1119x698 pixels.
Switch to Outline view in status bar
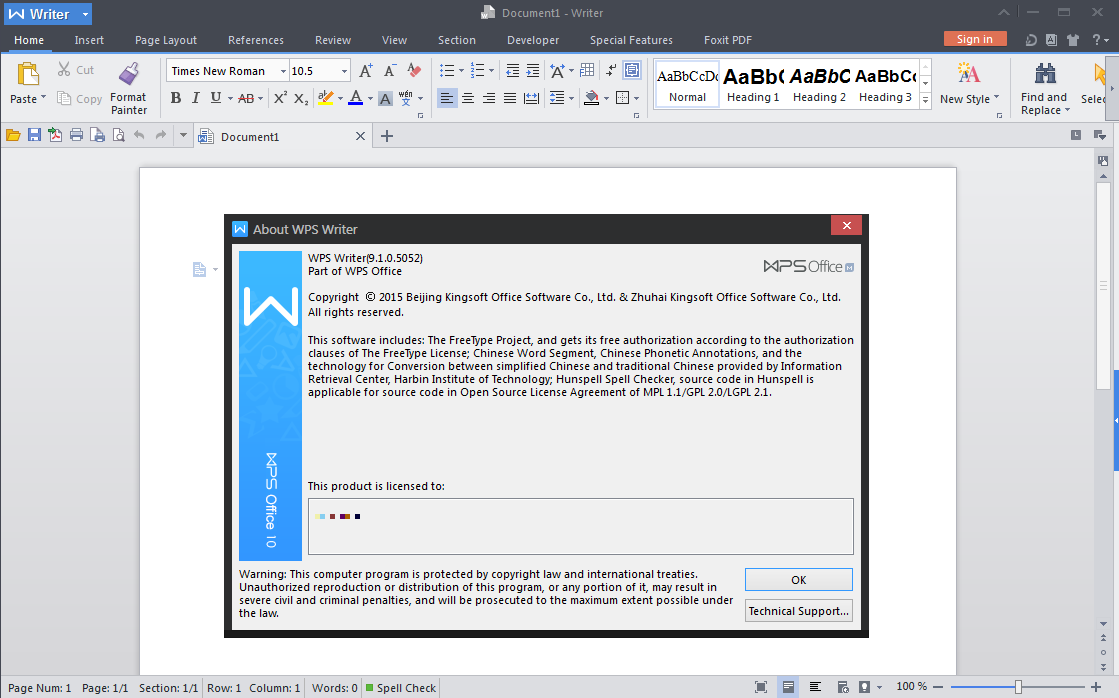pos(815,687)
